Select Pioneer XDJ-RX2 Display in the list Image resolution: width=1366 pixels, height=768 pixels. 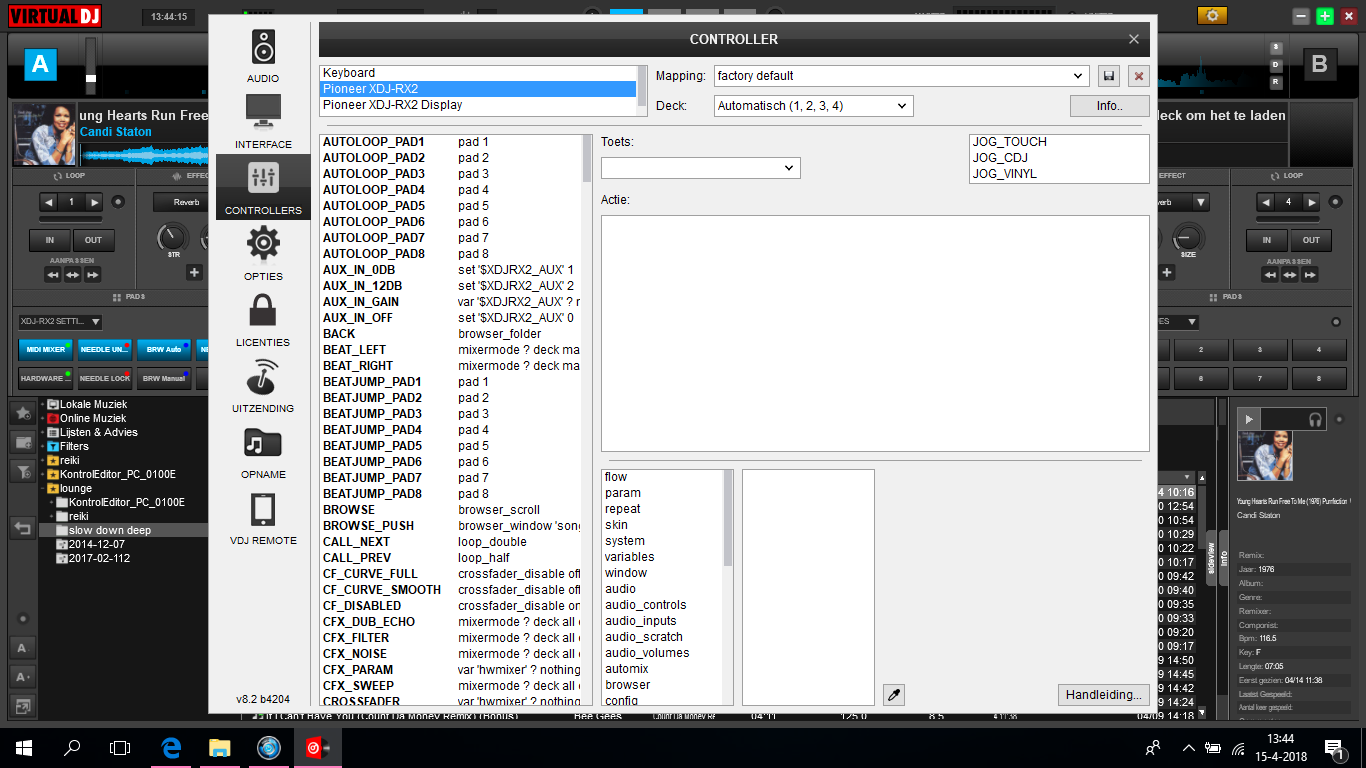(478, 105)
